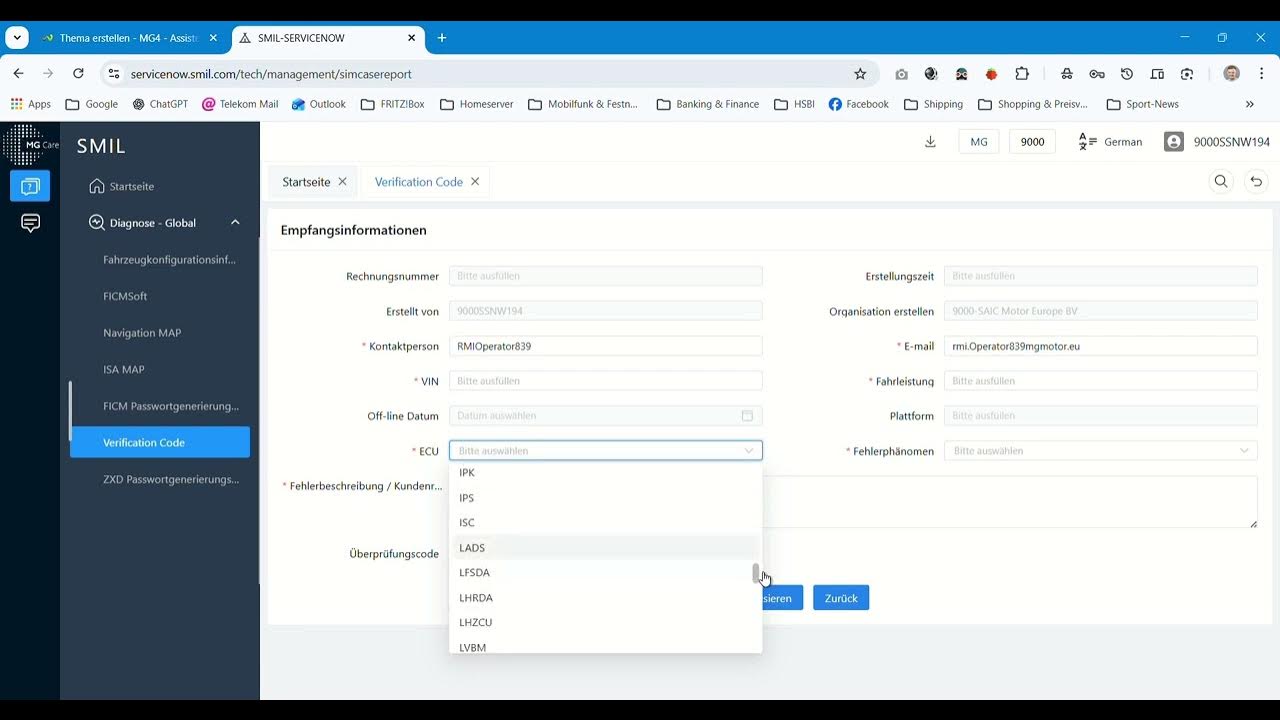
Task: Switch to the Startseite tab
Action: pyautogui.click(x=306, y=182)
